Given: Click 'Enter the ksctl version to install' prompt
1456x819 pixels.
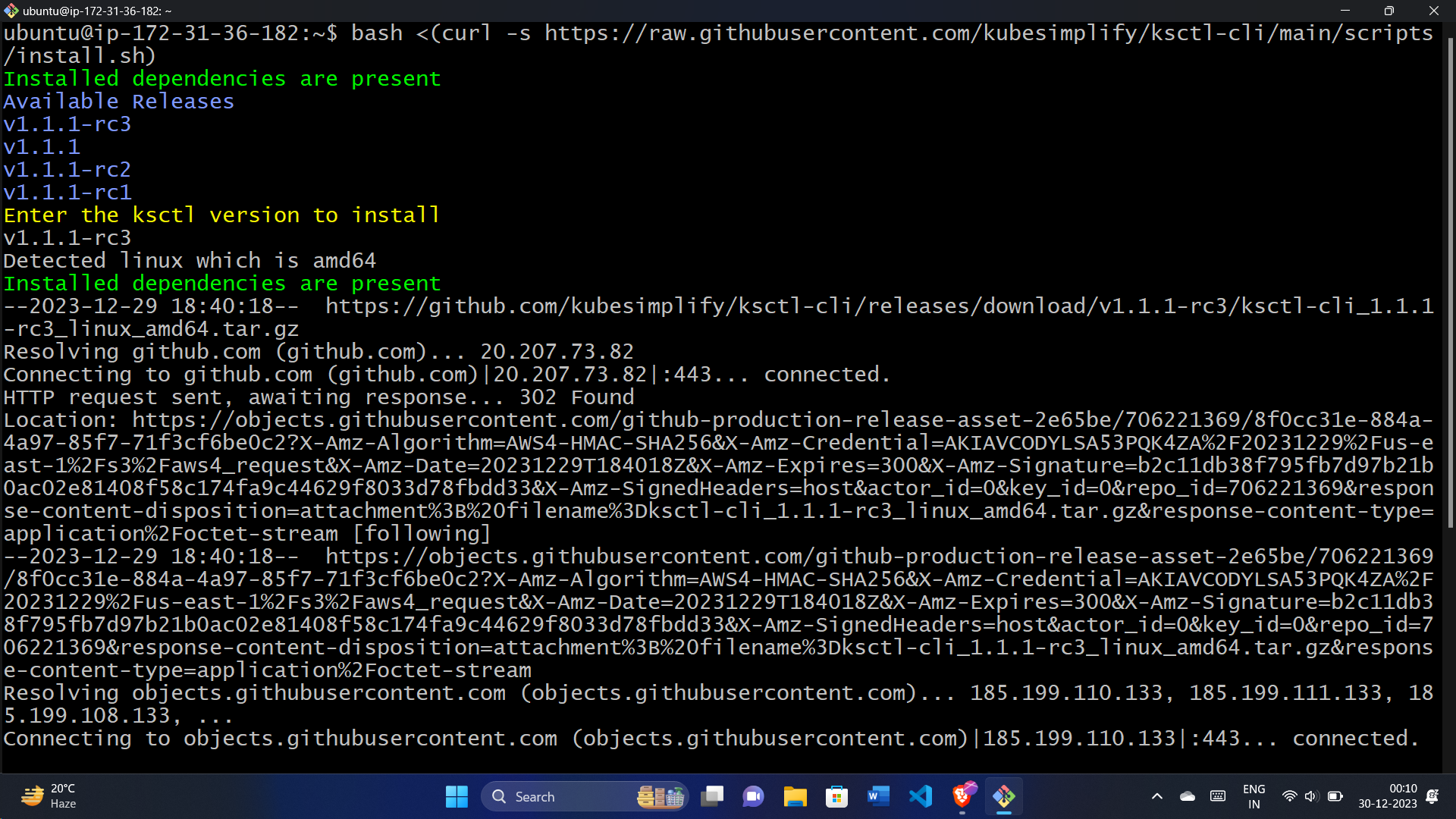Looking at the screenshot, I should [x=221, y=215].
